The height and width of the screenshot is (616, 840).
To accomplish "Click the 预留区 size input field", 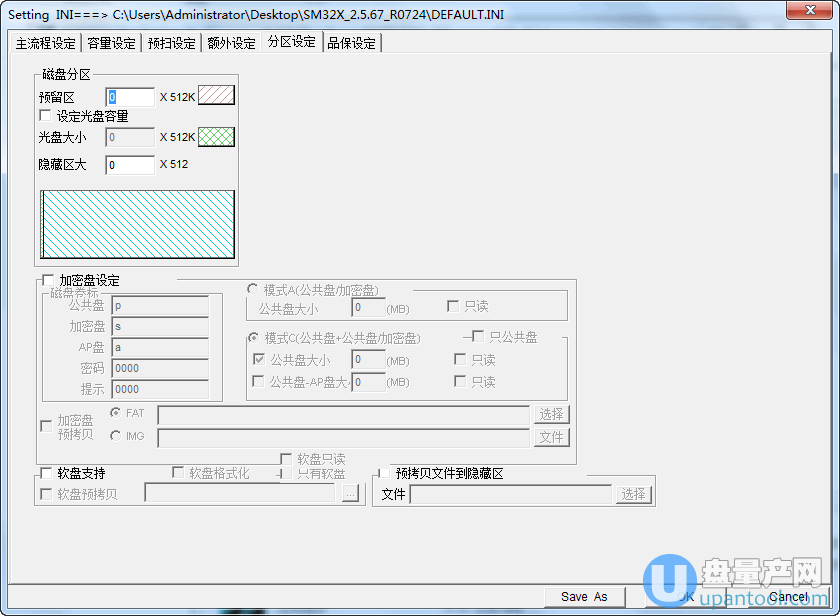I will tap(130, 97).
